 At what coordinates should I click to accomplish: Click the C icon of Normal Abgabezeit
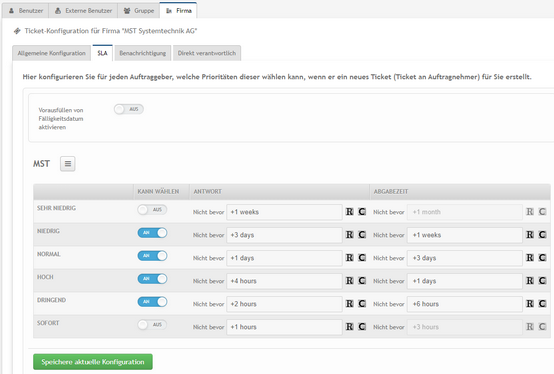pyautogui.click(x=542, y=257)
